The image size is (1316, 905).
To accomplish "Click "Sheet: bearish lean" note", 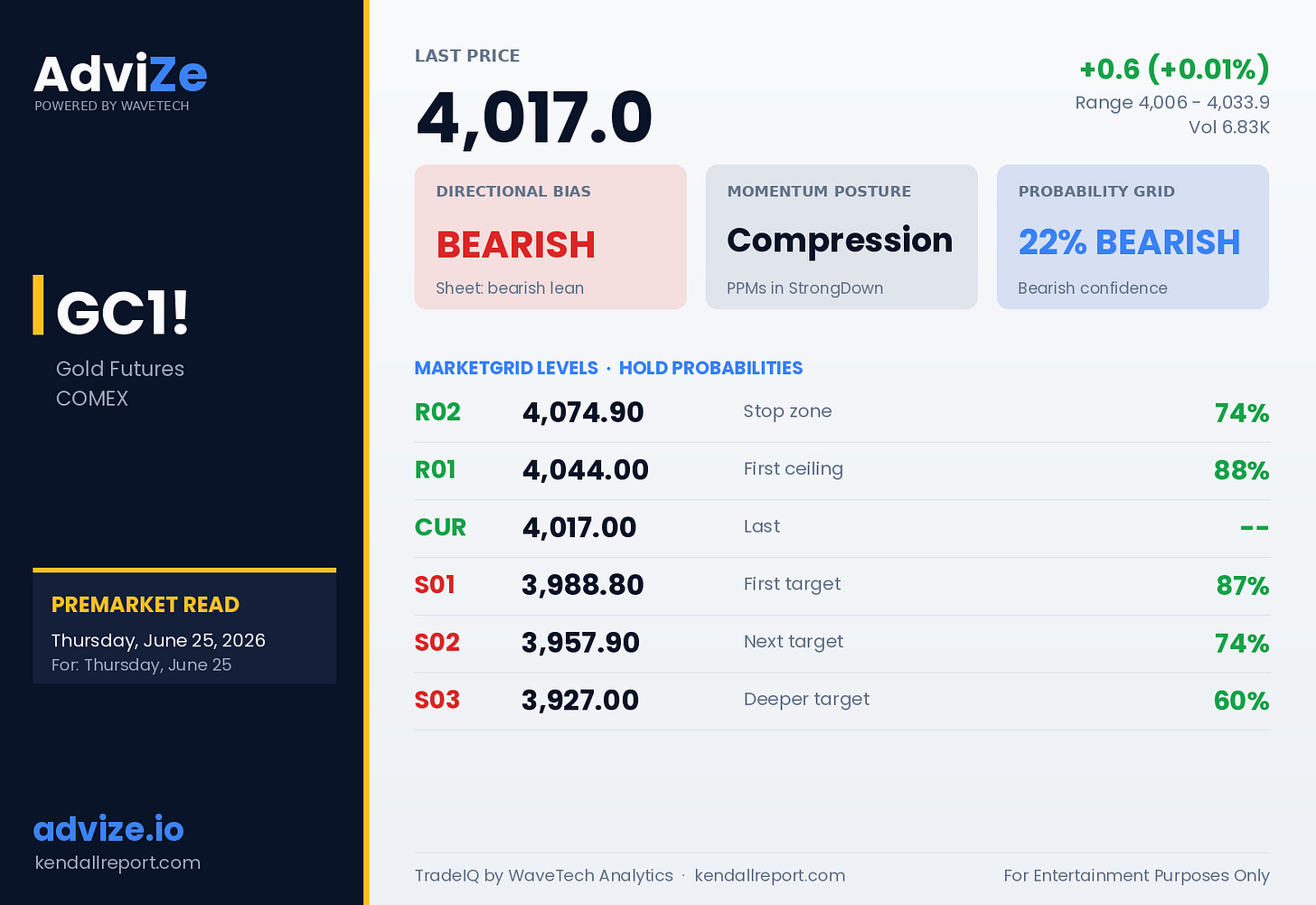I will coord(510,288).
